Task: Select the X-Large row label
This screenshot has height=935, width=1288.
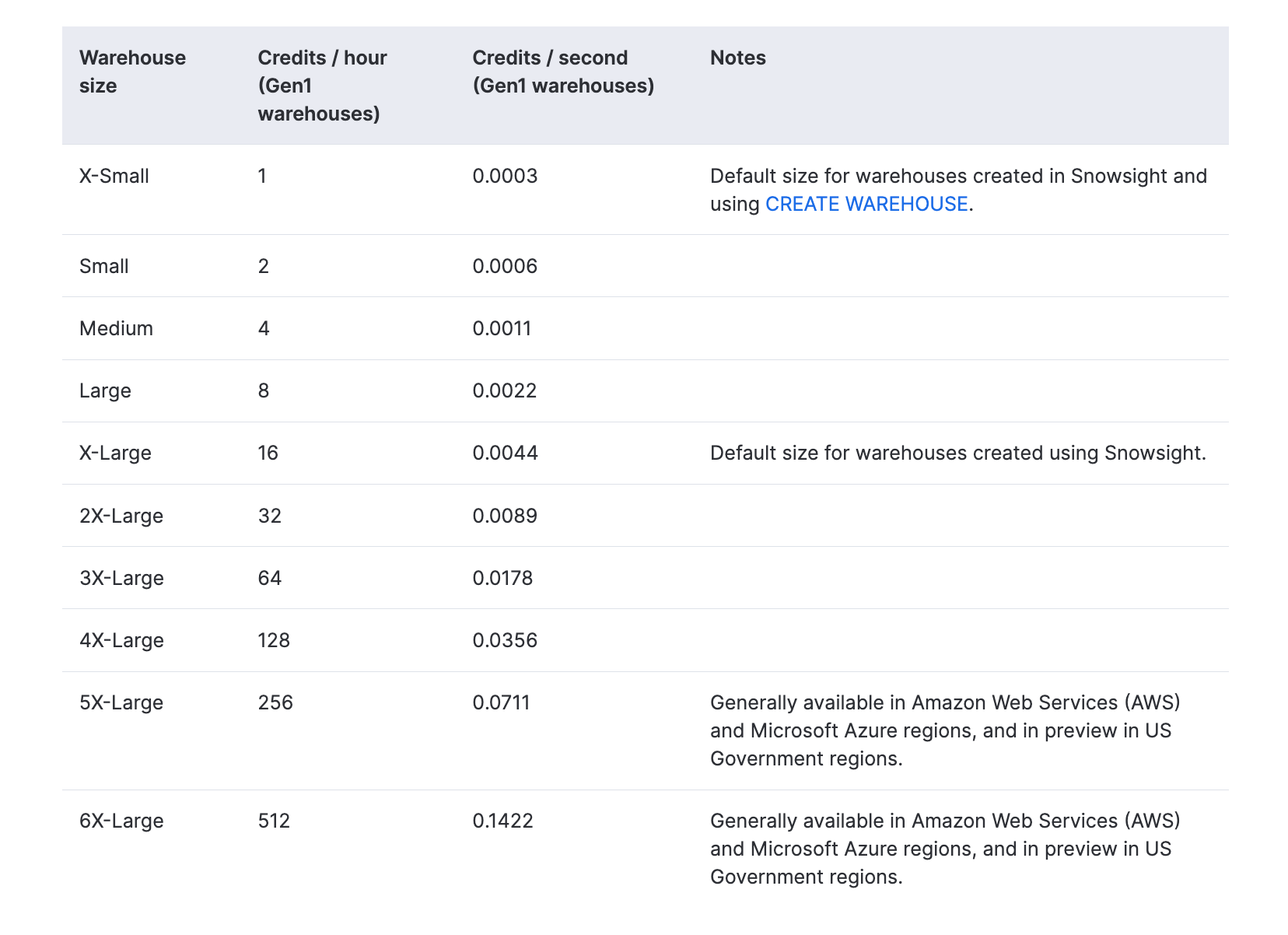Action: [115, 453]
